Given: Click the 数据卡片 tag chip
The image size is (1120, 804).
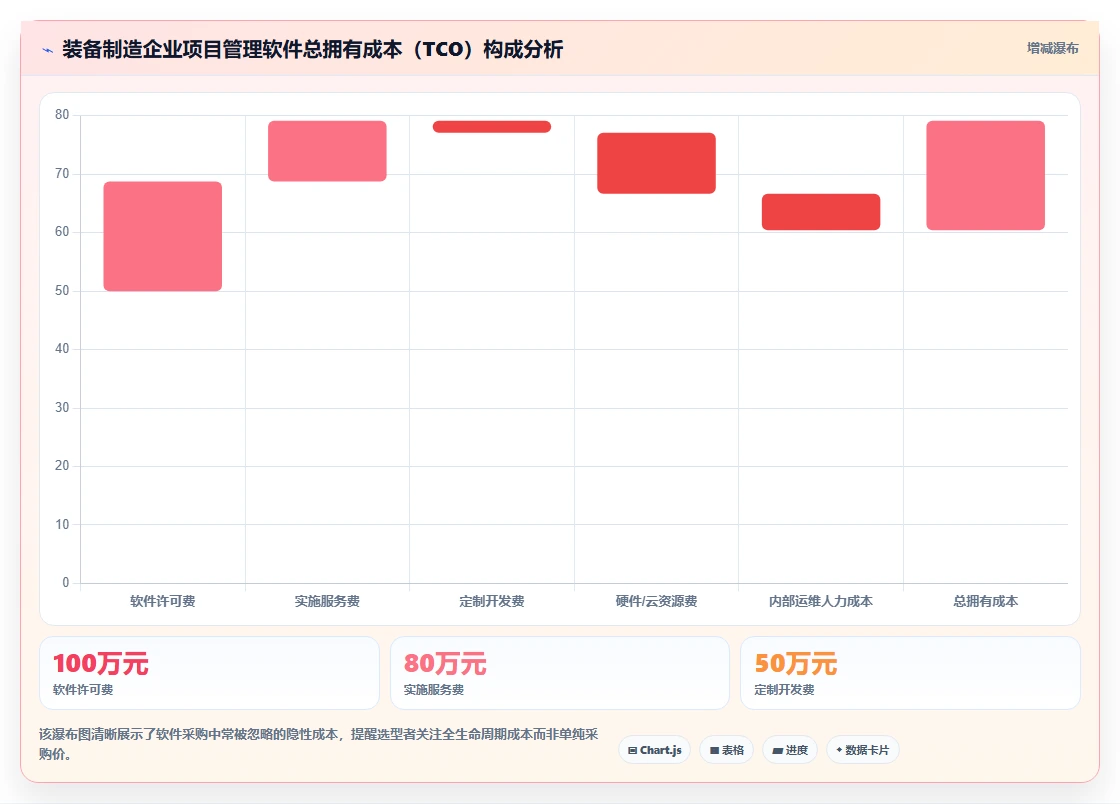Looking at the screenshot, I should 863,750.
